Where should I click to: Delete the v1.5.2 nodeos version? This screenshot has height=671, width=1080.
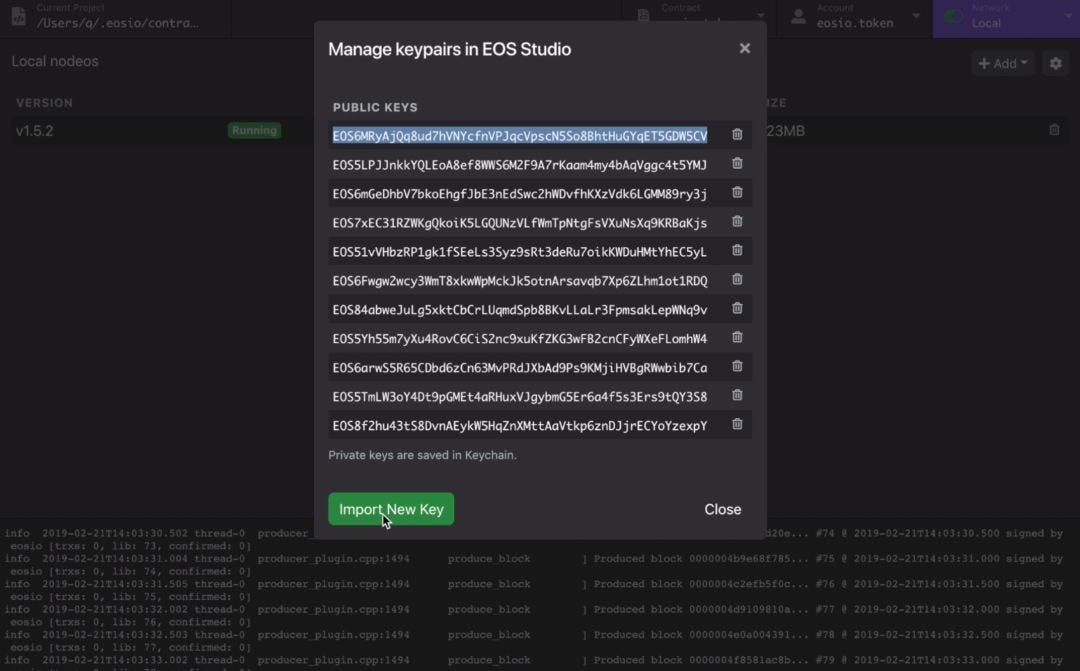(1054, 130)
